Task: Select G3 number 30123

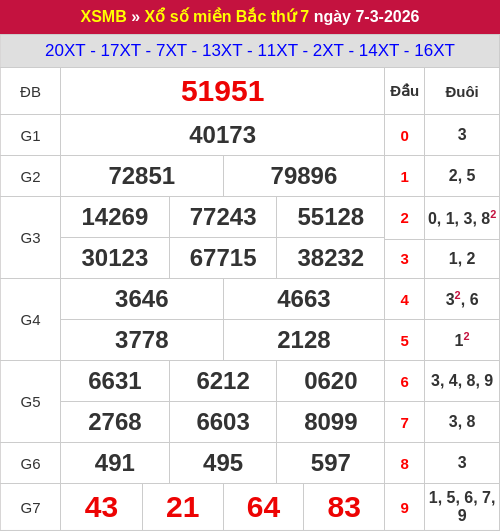Action: 115,258
